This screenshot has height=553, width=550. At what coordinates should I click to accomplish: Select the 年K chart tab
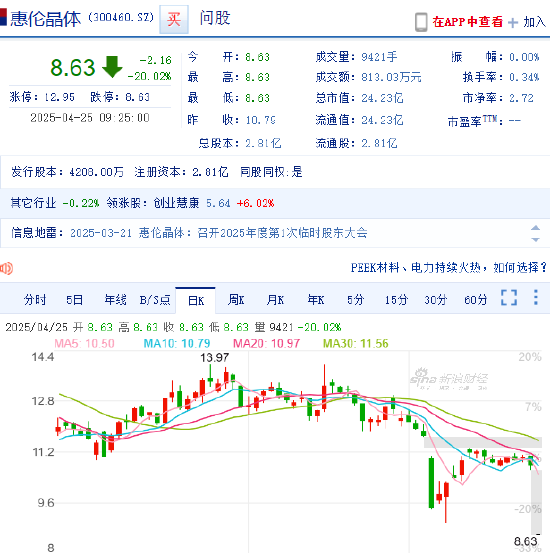(x=315, y=300)
